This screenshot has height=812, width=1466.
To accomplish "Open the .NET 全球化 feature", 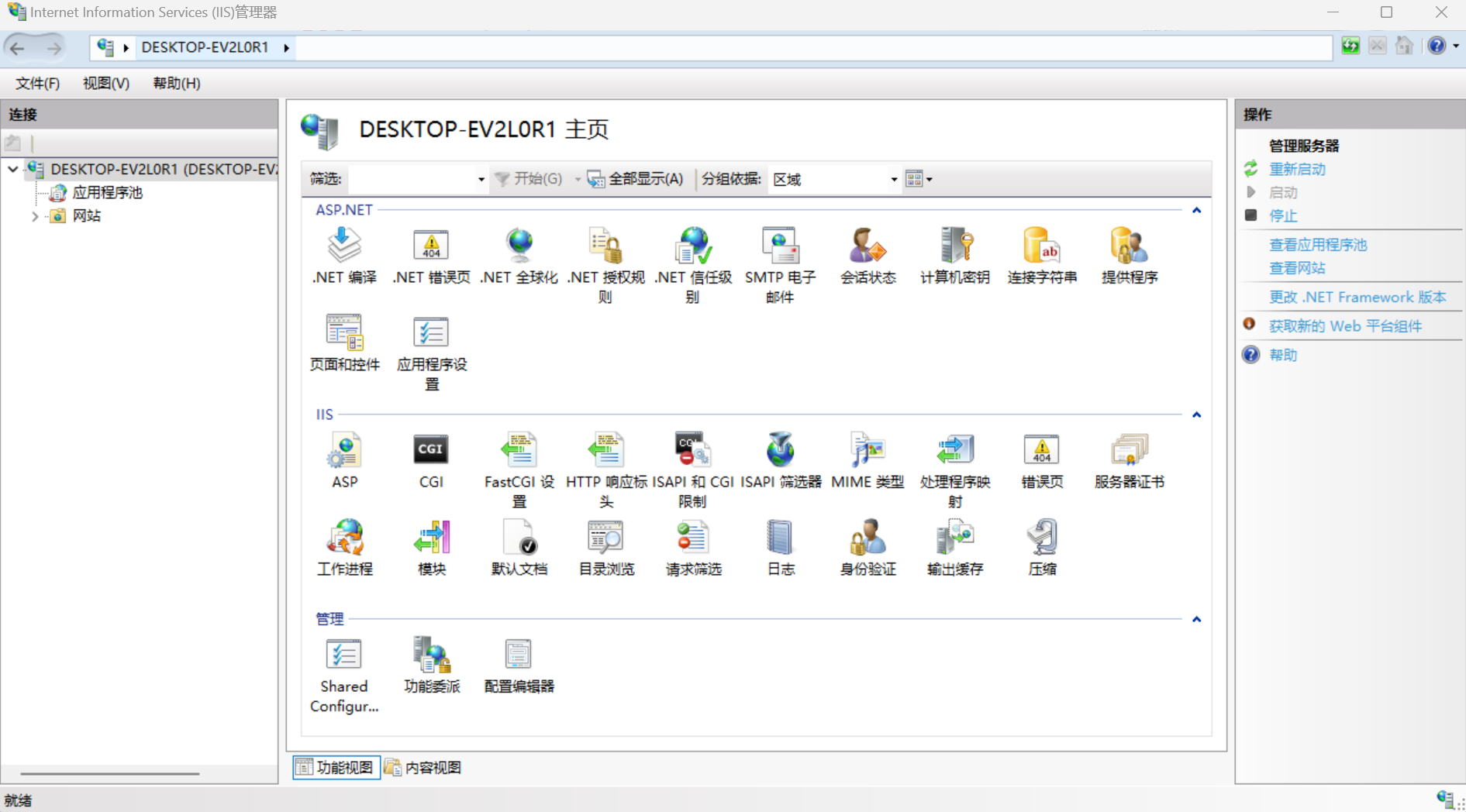I will [x=519, y=256].
